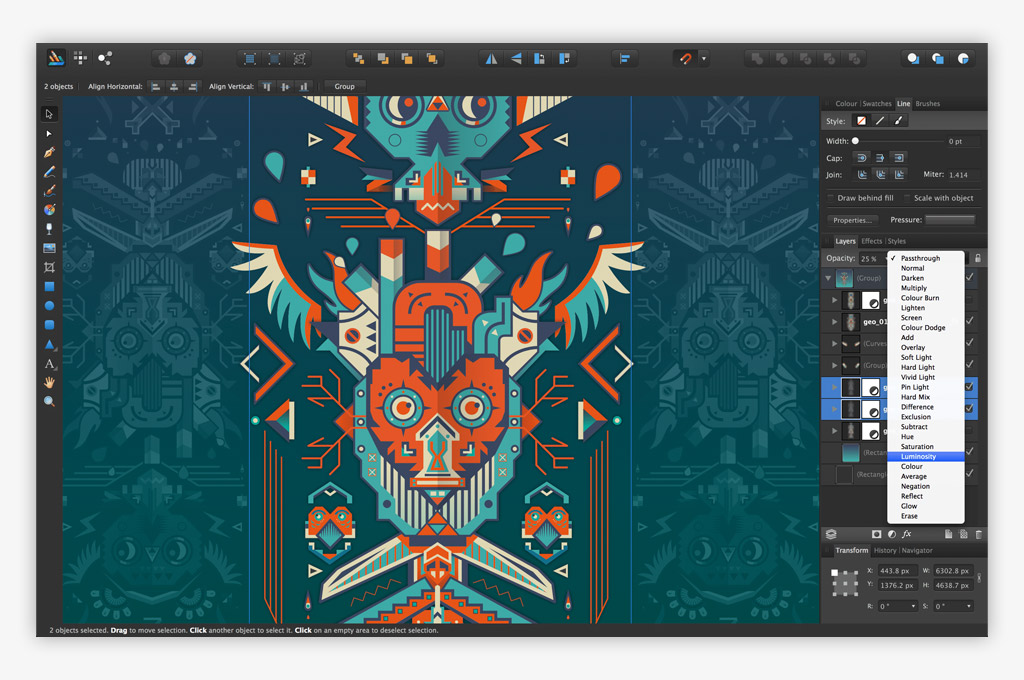
Task: Select the Pencil tool
Action: point(49,172)
